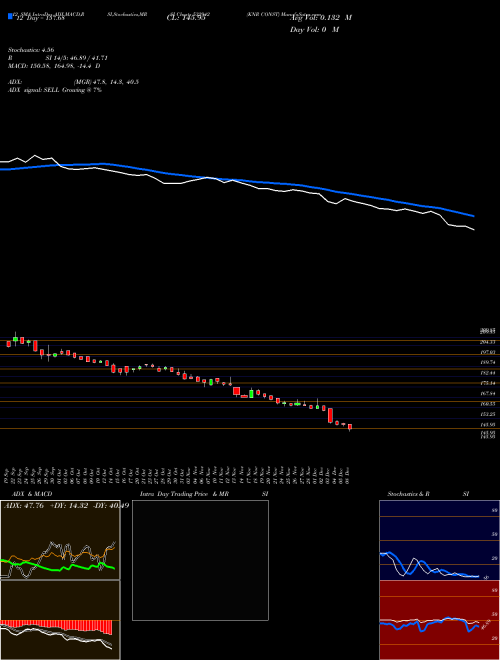
Task: Click the 'ADX: 47.76' header value
Action: pos(24,506)
